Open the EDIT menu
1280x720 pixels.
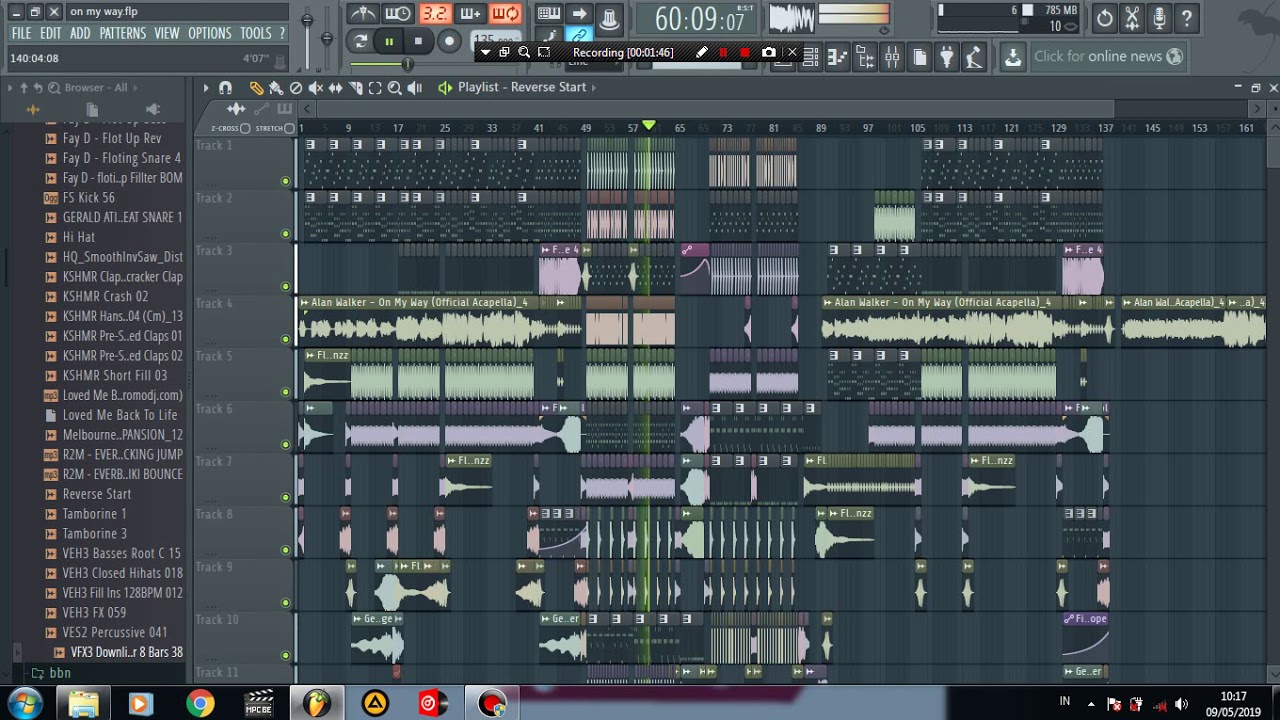50,33
